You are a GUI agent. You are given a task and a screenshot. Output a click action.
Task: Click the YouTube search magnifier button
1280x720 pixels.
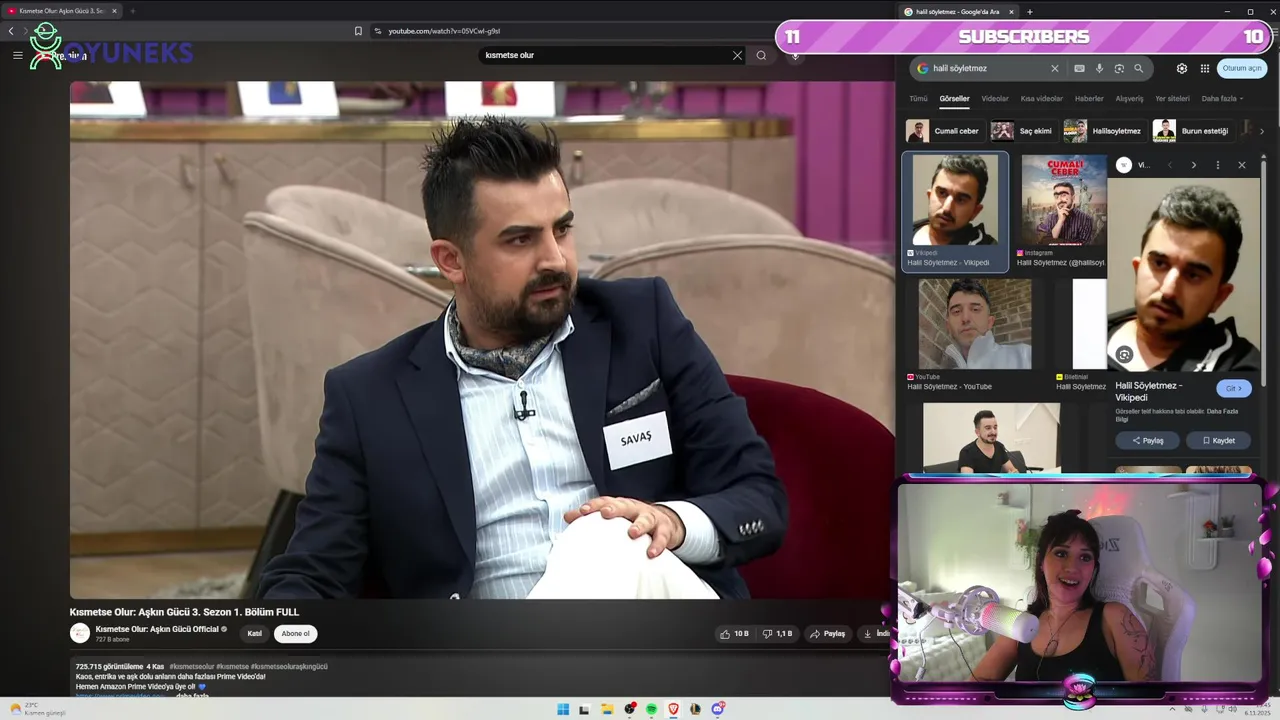[x=761, y=55]
